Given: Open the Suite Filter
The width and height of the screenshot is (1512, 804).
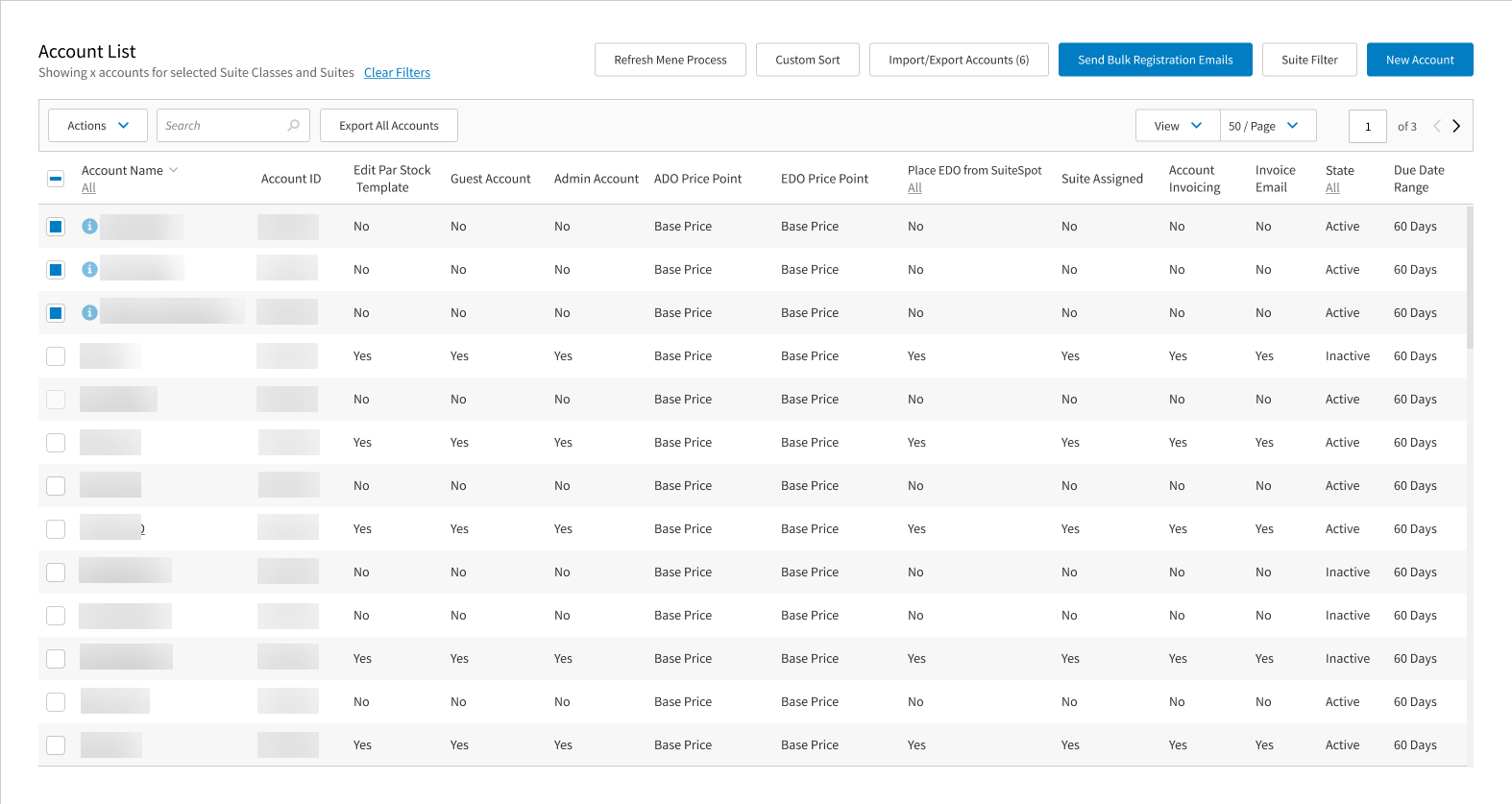Looking at the screenshot, I should 1309,60.
